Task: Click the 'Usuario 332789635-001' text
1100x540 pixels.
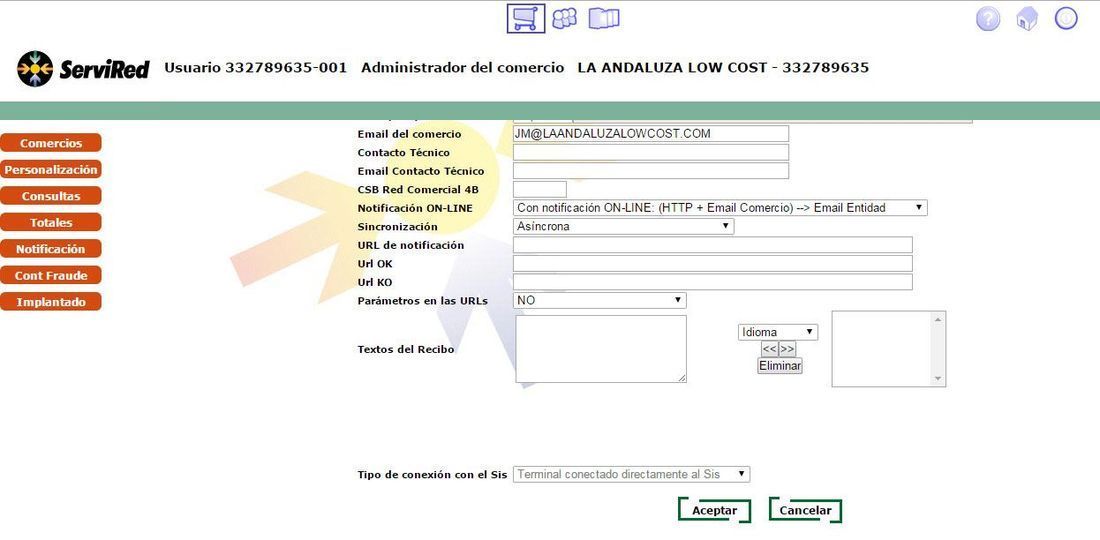Action: tap(255, 68)
